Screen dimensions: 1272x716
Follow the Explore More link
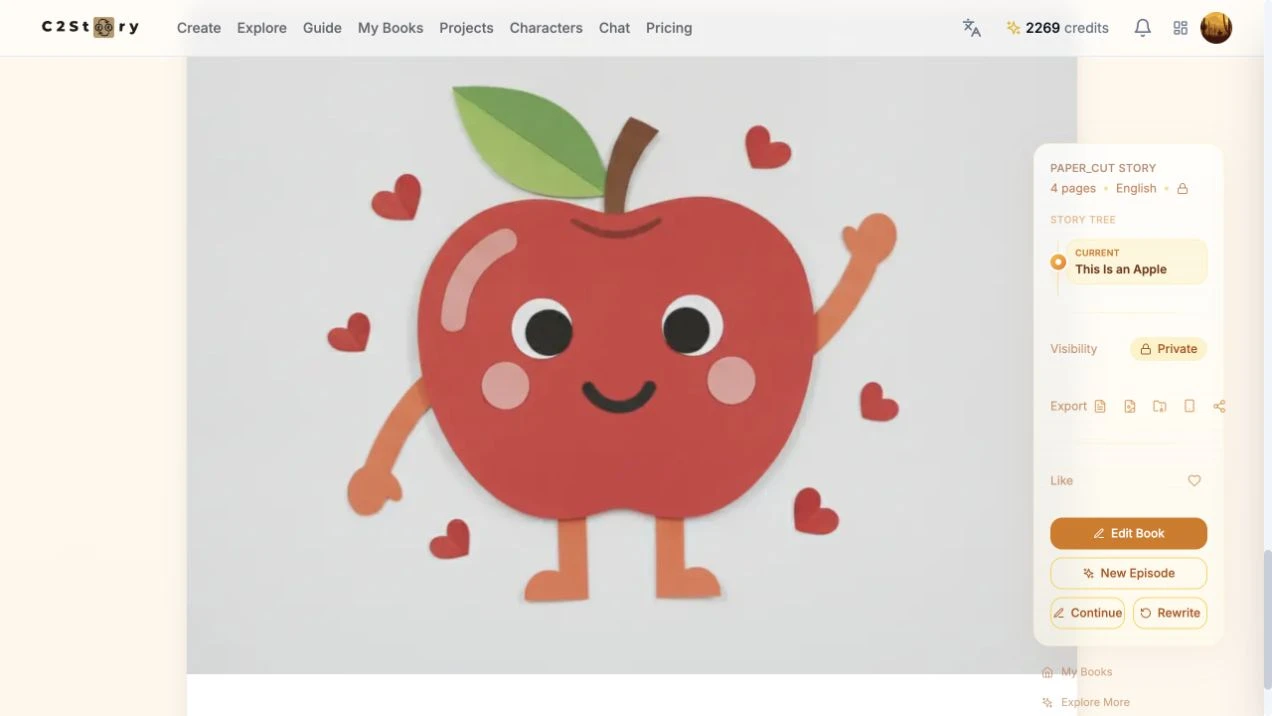(x=1086, y=702)
